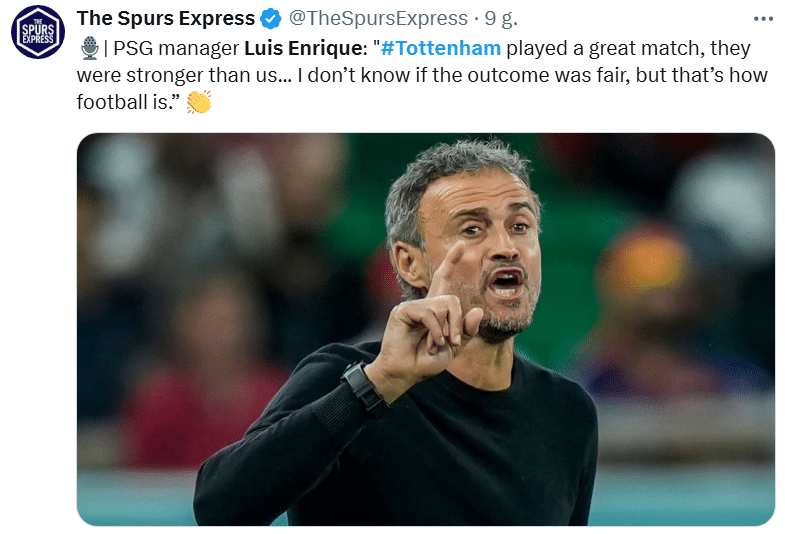Viewport: 785px width, 534px height.
Task: Click the clapping hands emoji
Action: point(199,102)
